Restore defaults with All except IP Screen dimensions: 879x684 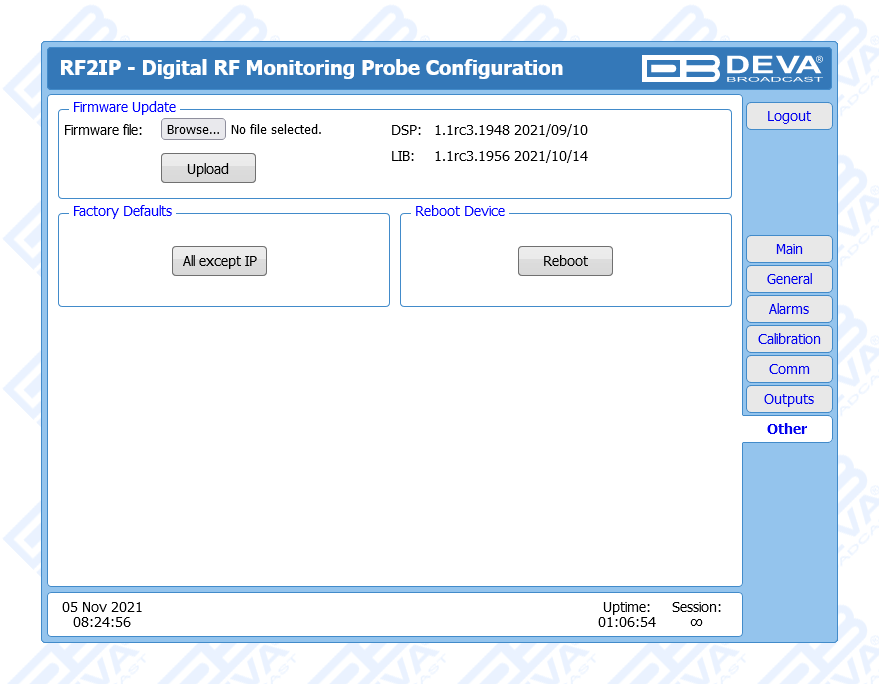[219, 261]
